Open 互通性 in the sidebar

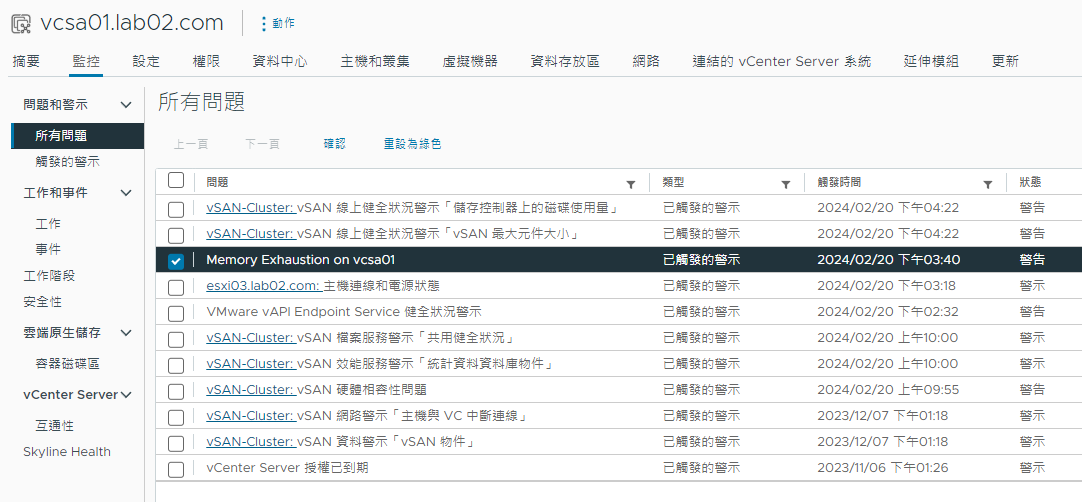tap(55, 425)
